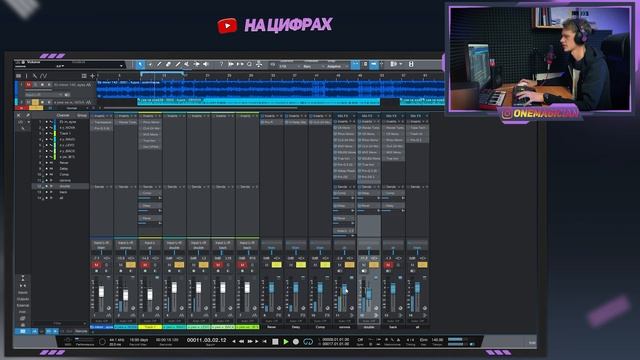
Task: Click the add track plus icon
Action: (93, 76)
